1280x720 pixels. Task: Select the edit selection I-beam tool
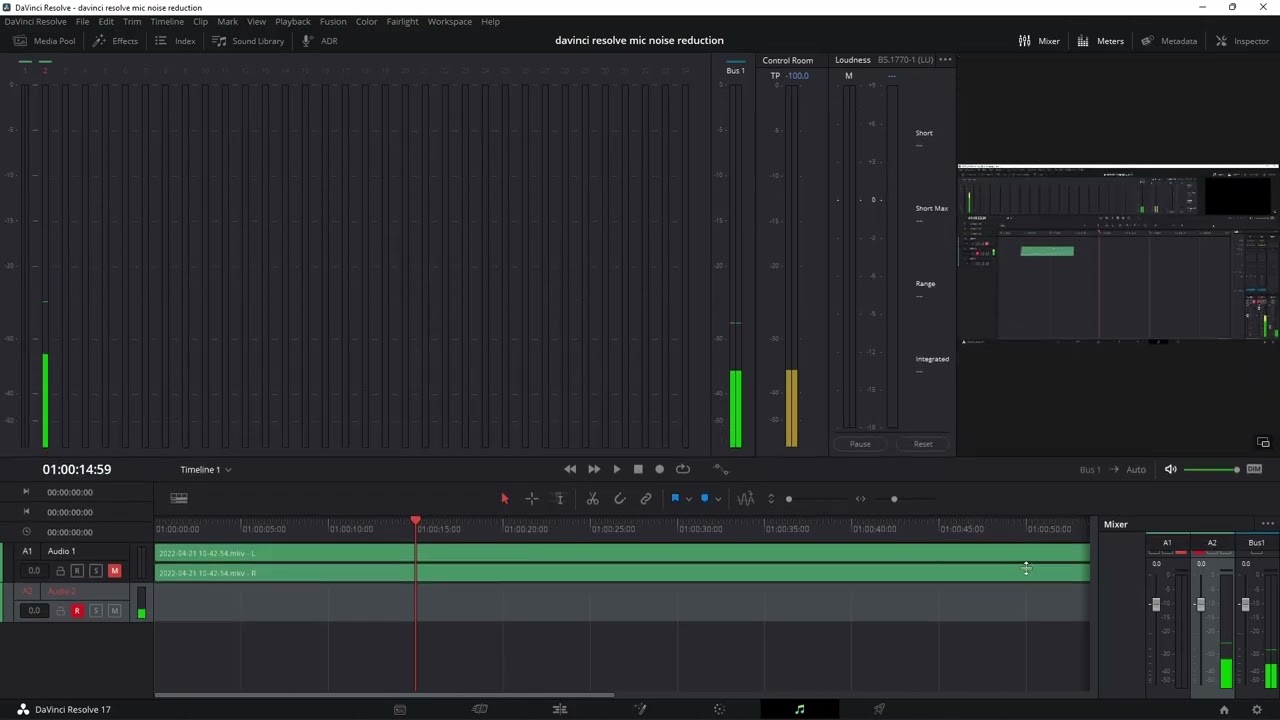click(559, 498)
